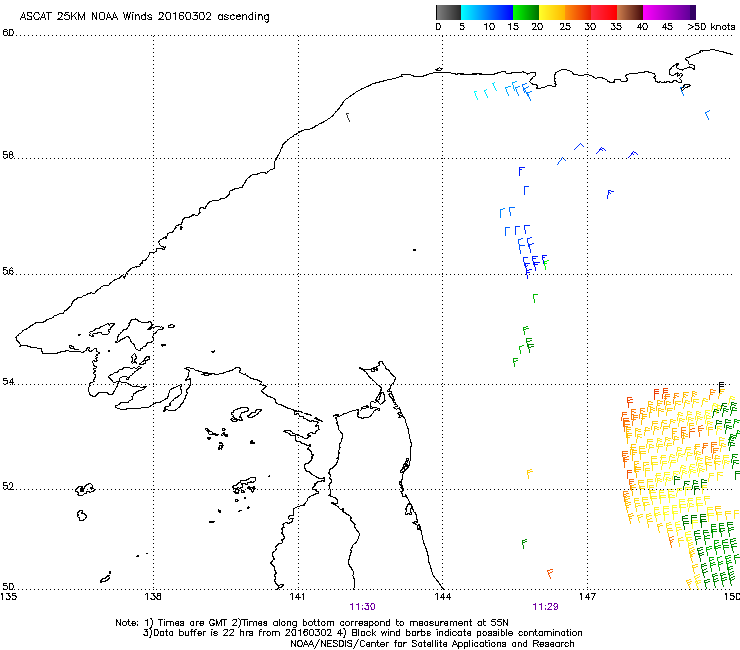This screenshot has height=650, width=740.
Task: Click the orange 25-30 knots legend swatch
Action: (578, 12)
